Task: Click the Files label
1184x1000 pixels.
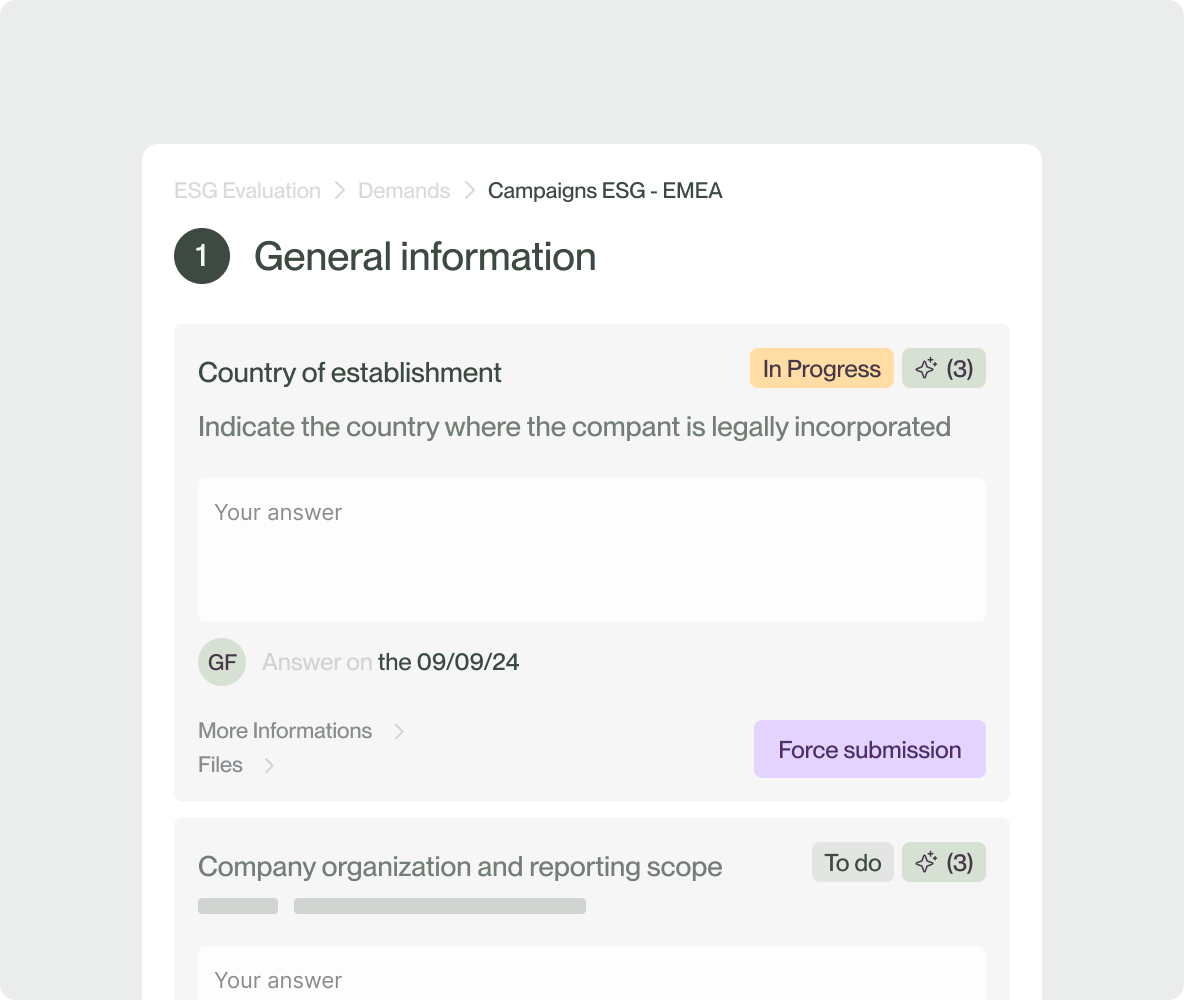Action: coord(220,765)
